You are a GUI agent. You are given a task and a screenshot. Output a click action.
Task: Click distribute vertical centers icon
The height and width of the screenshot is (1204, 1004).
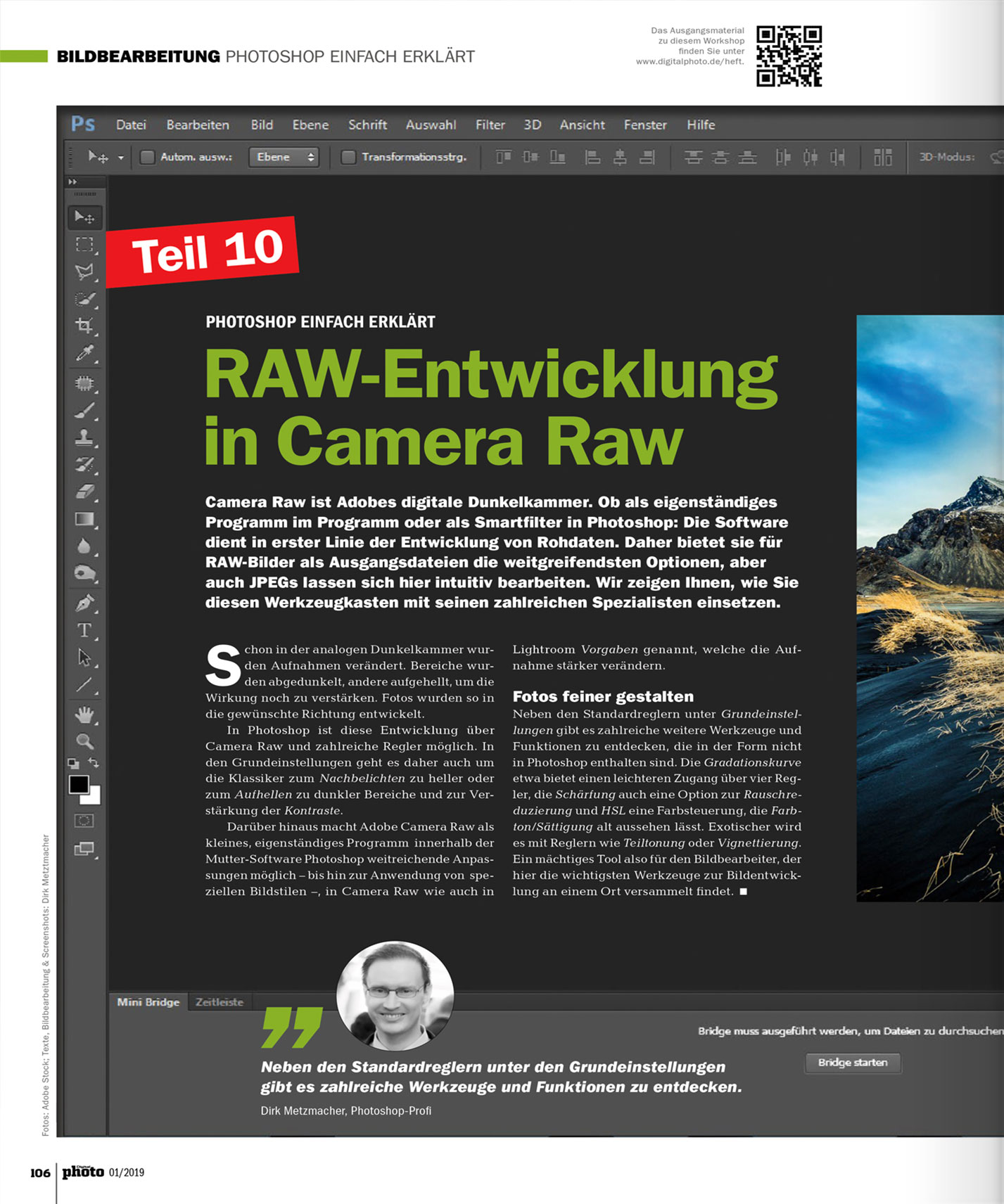(x=720, y=157)
